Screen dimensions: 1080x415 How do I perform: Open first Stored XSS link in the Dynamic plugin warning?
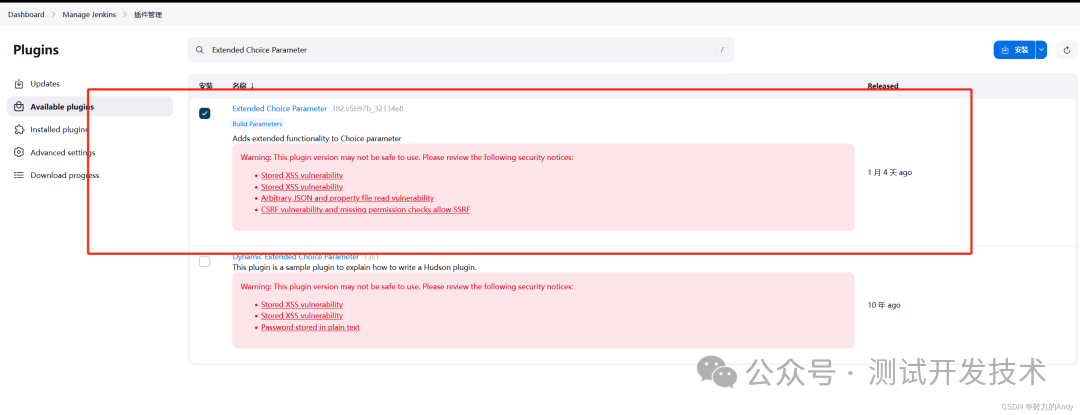pyautogui.click(x=302, y=304)
